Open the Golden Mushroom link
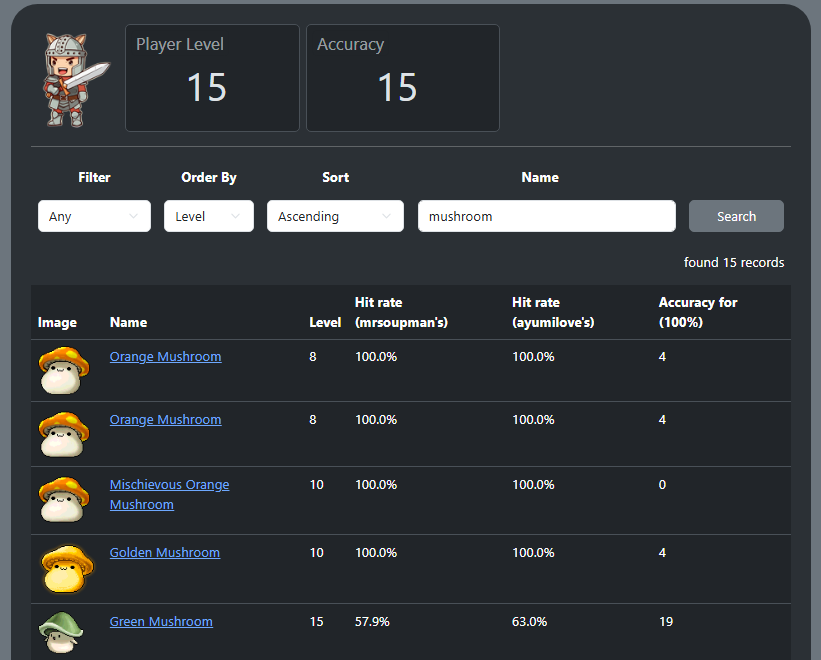This screenshot has height=660, width=821. pos(165,553)
